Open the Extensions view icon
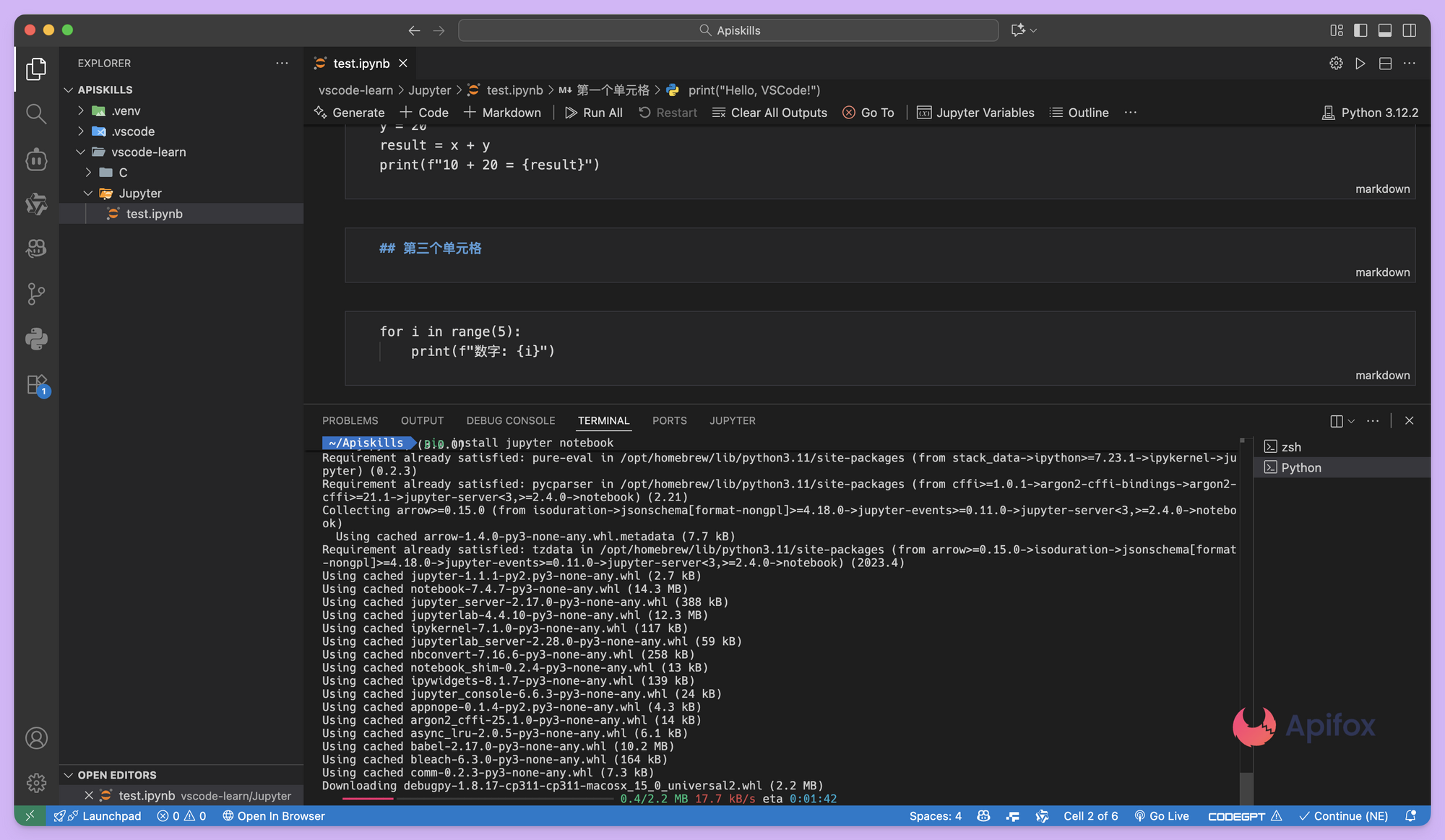 pos(36,384)
